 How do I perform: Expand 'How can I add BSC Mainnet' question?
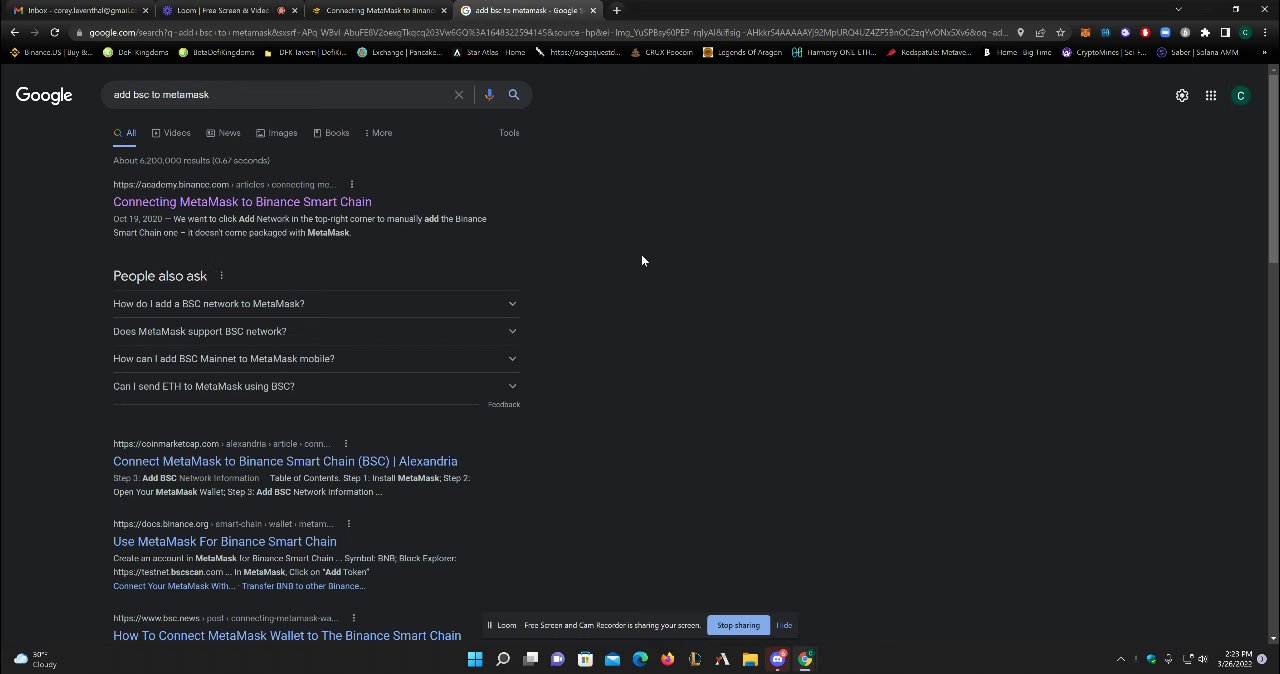pos(316,359)
